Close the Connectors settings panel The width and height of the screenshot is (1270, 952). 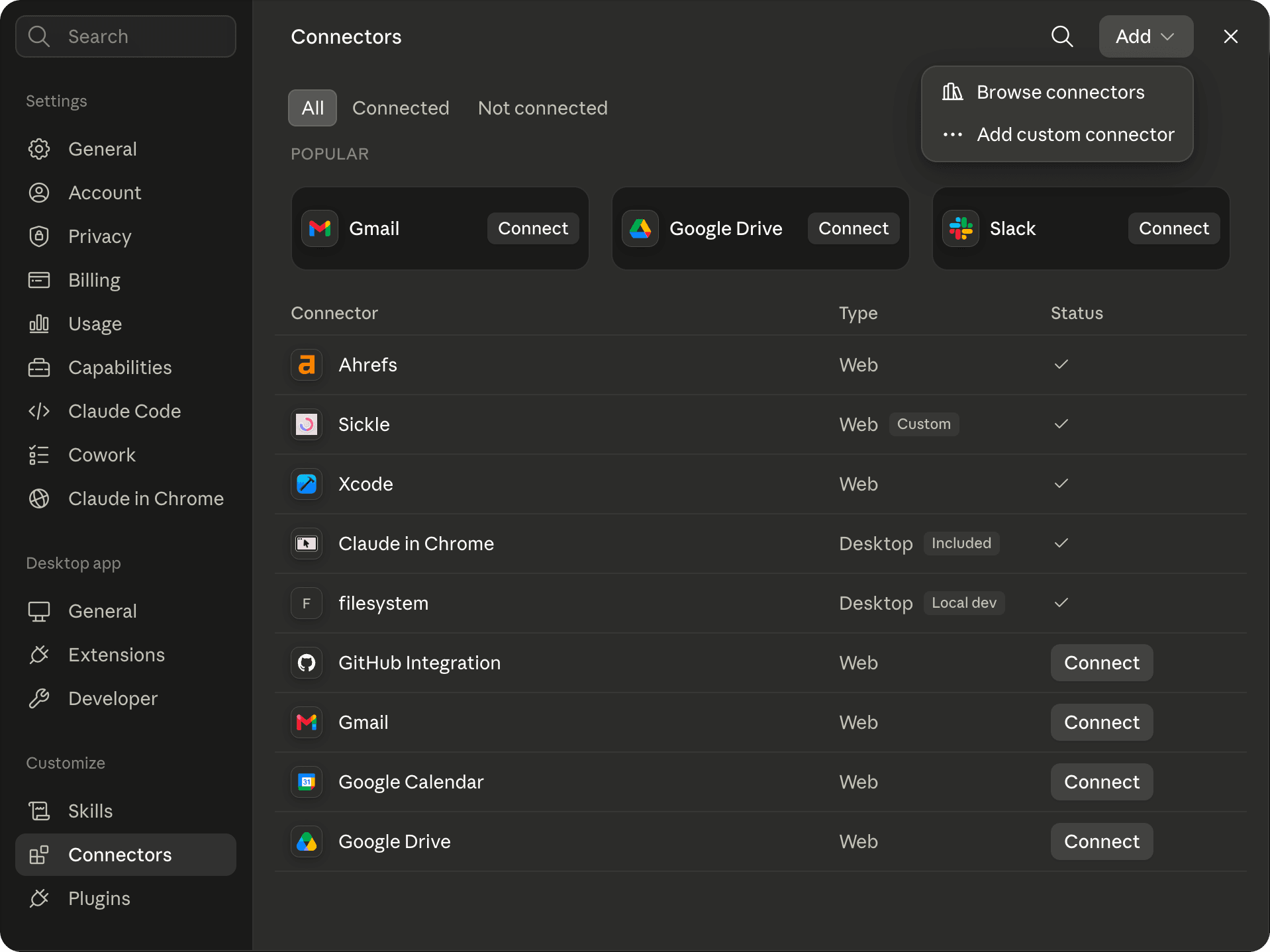click(x=1230, y=36)
